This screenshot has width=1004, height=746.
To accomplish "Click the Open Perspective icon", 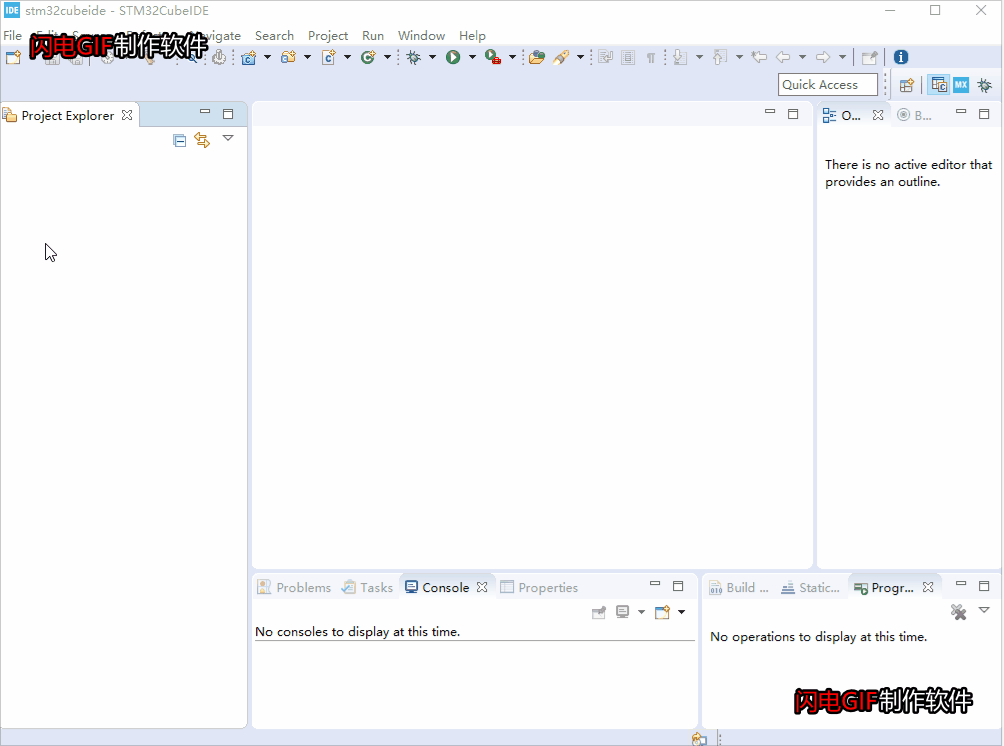I will tap(907, 85).
